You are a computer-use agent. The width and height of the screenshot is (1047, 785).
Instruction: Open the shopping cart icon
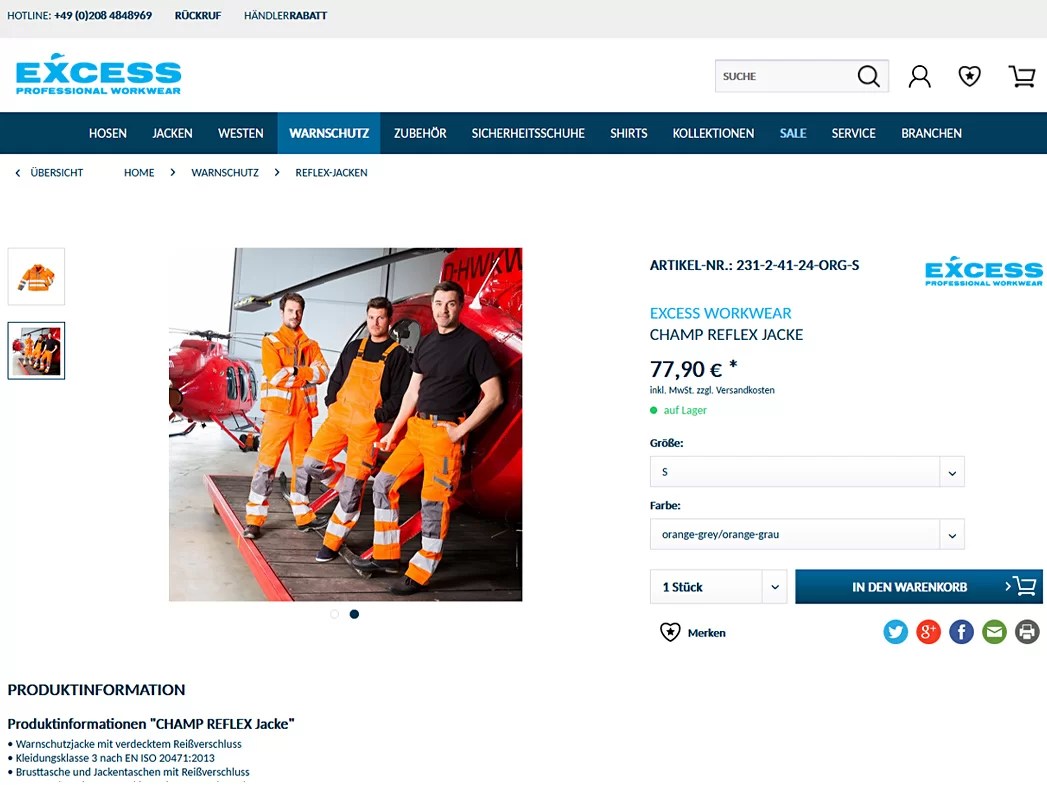(x=1021, y=76)
